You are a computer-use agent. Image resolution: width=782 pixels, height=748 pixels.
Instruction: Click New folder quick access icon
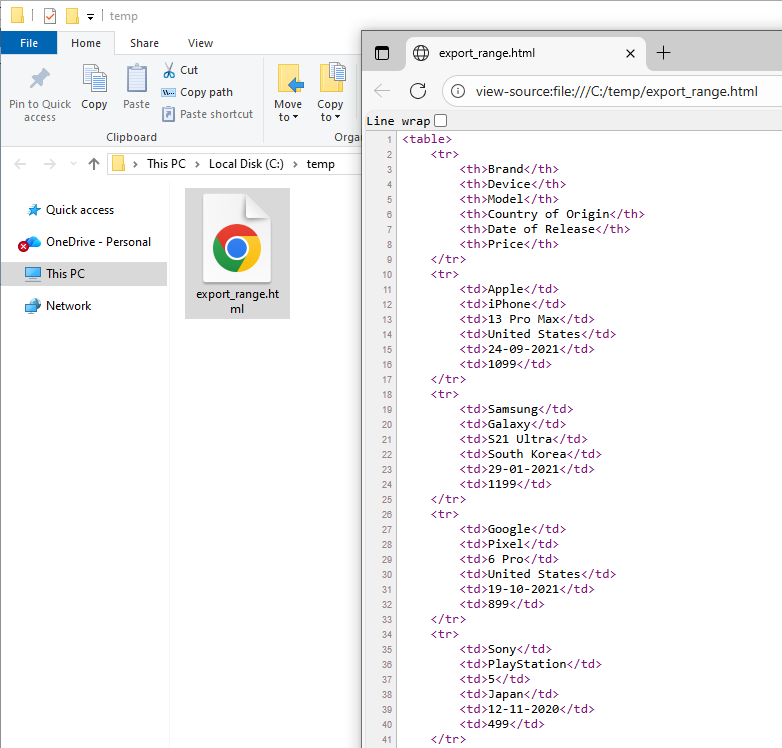click(72, 16)
